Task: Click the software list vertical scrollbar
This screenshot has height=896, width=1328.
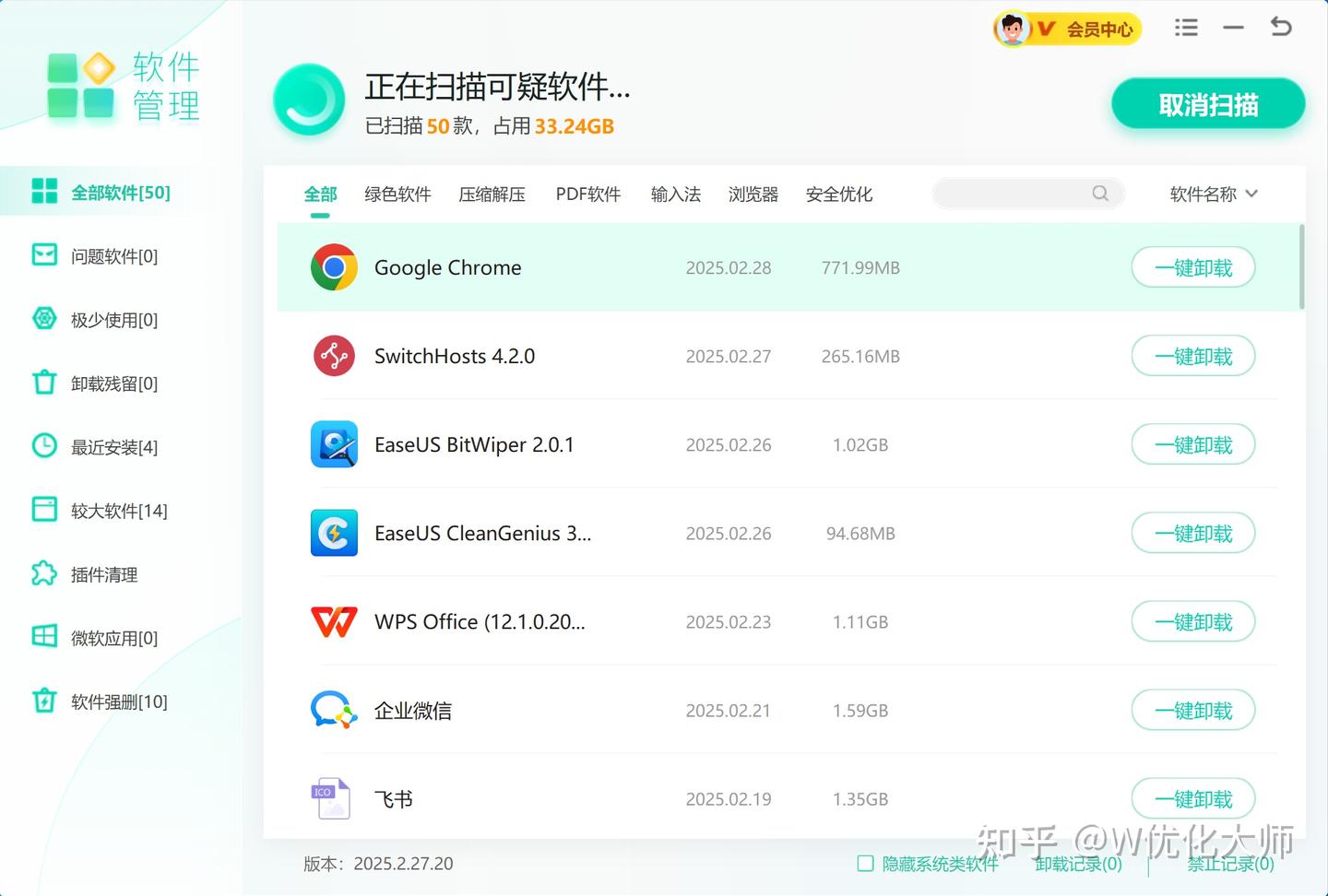Action: [1301, 266]
